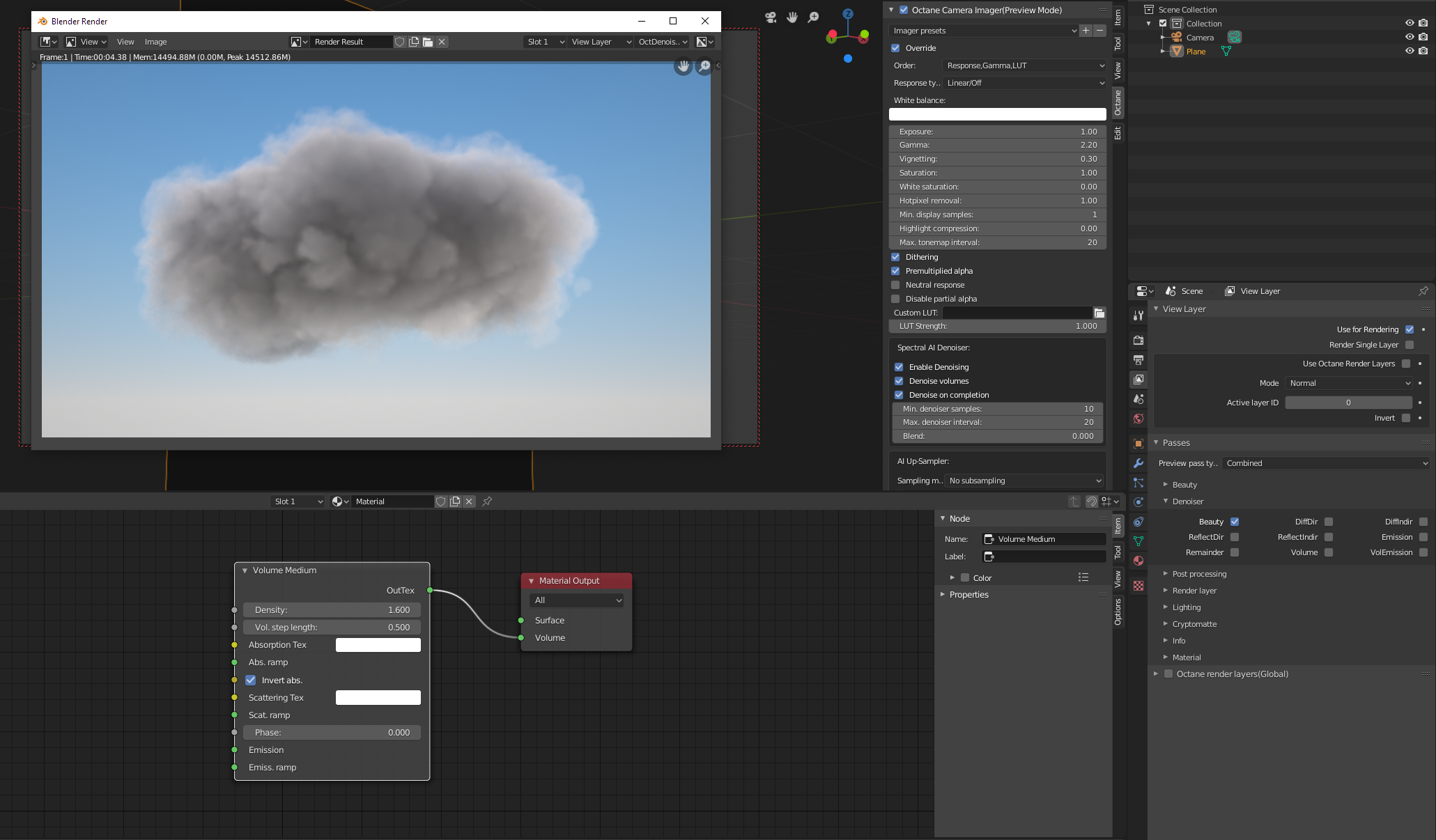Disable the Invert abs. checkbox
1436x840 pixels.
tap(251, 680)
